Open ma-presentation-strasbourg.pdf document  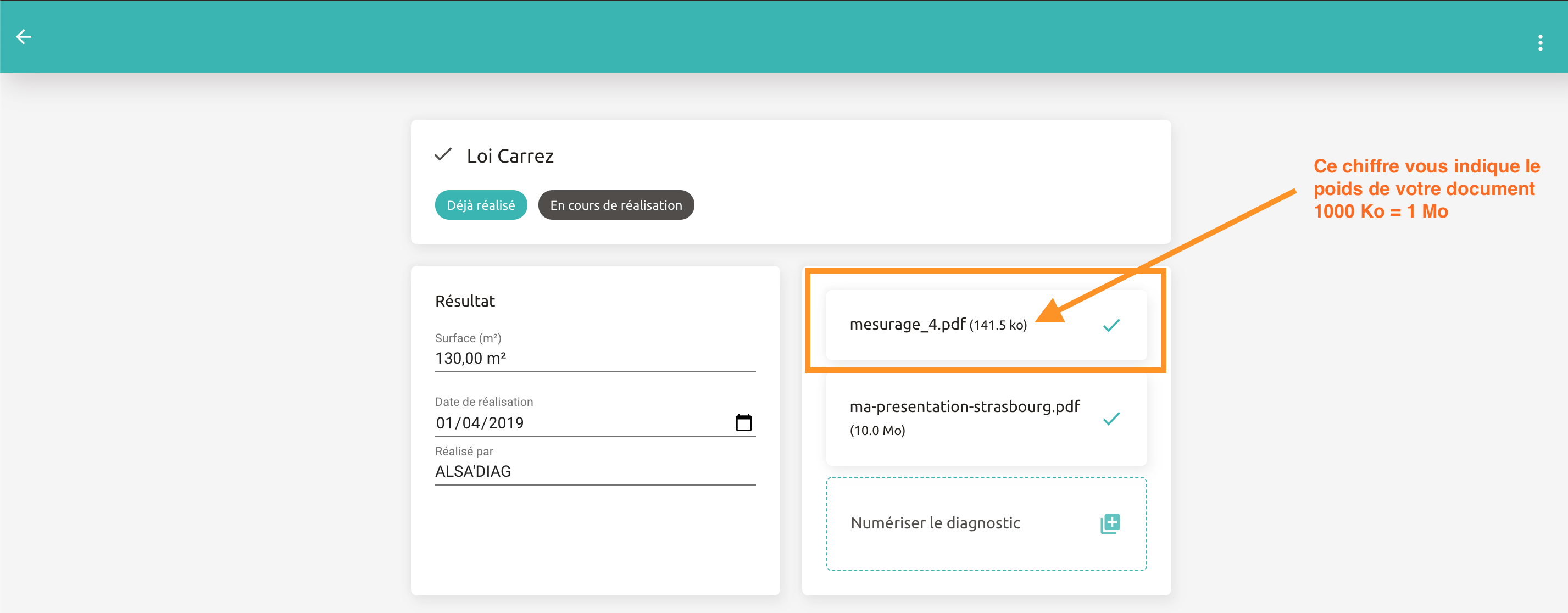pyautogui.click(x=964, y=406)
